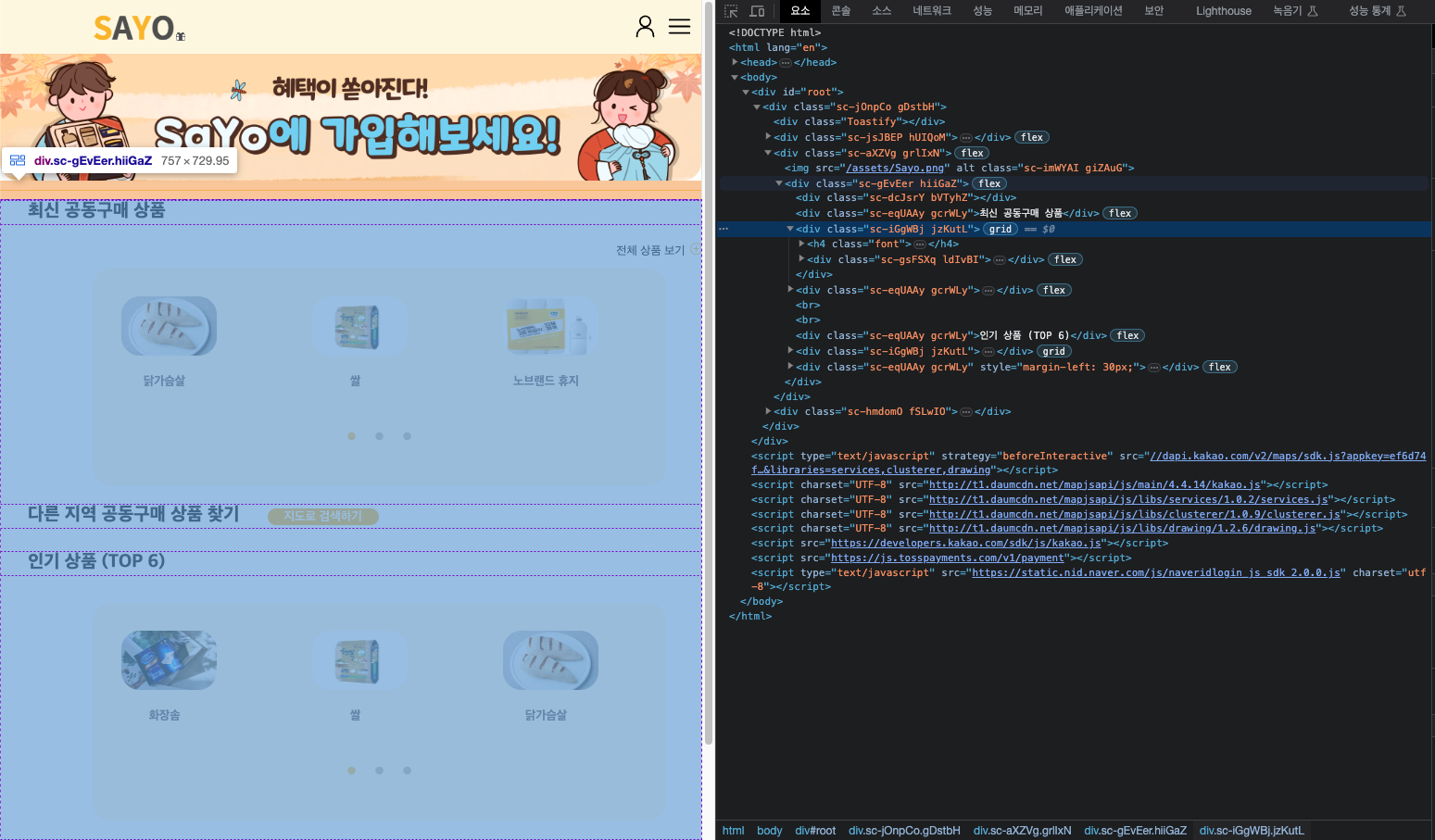Open the 노브랜드 휴지 product thumbnail
Screen dimensions: 1435x840
pos(549,326)
